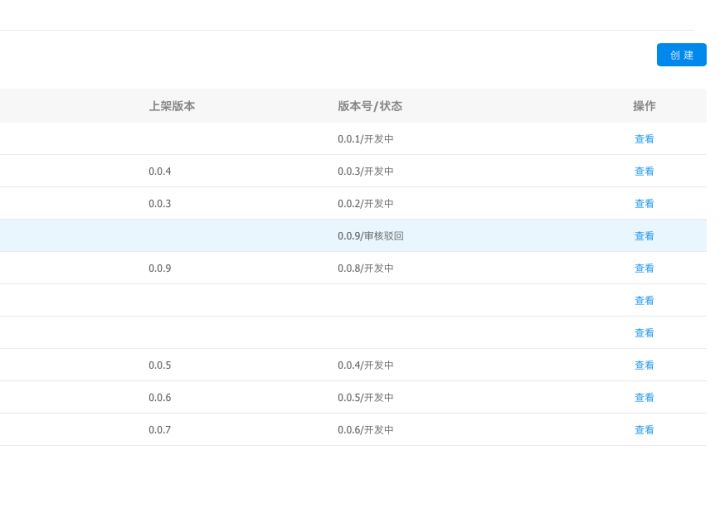
Task: Click 查看 for the 0.0.8/开发中 row
Action: 644,268
